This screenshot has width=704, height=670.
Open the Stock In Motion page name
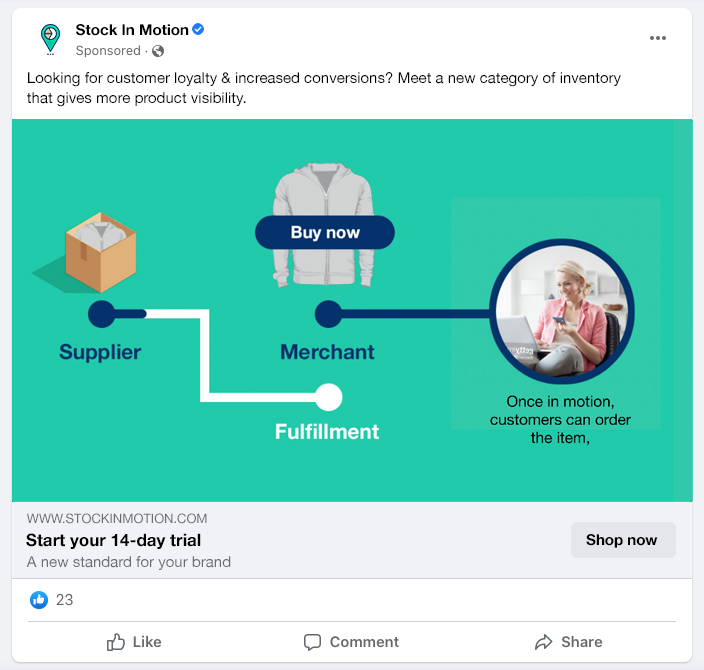click(x=132, y=30)
